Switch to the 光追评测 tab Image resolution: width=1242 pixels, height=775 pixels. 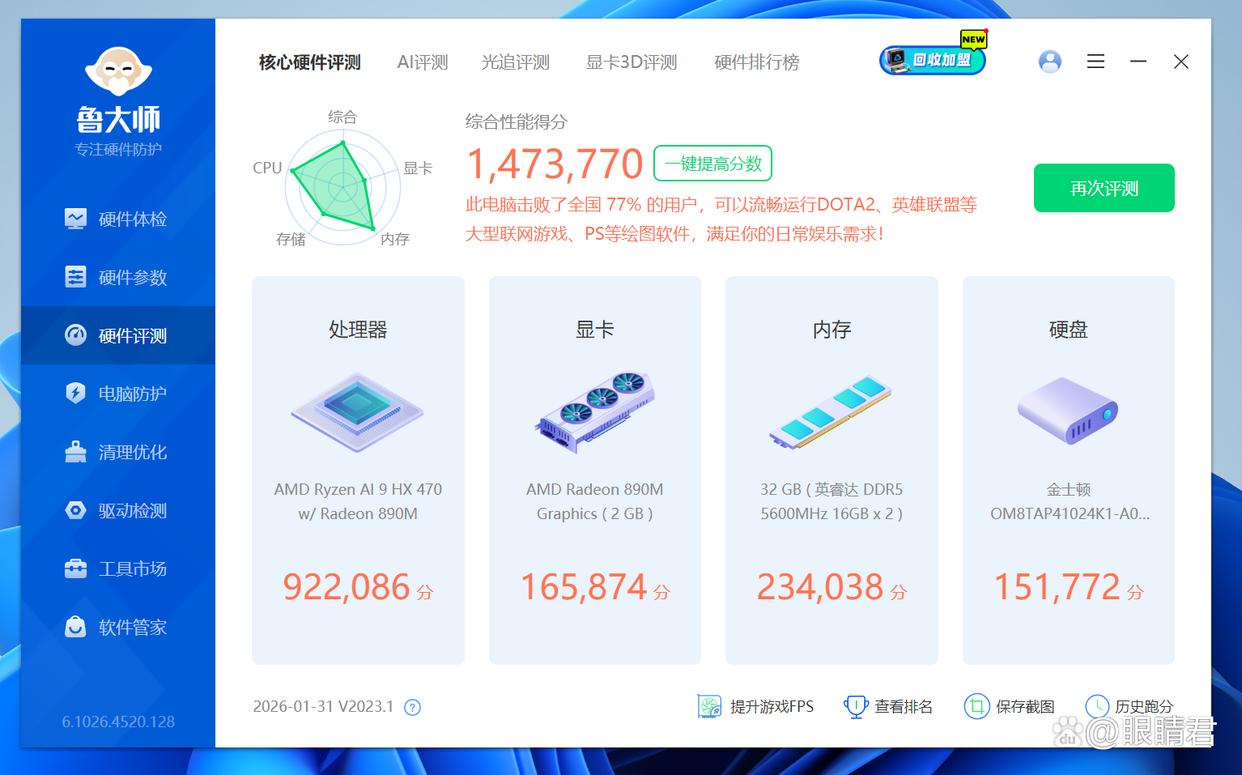click(515, 62)
